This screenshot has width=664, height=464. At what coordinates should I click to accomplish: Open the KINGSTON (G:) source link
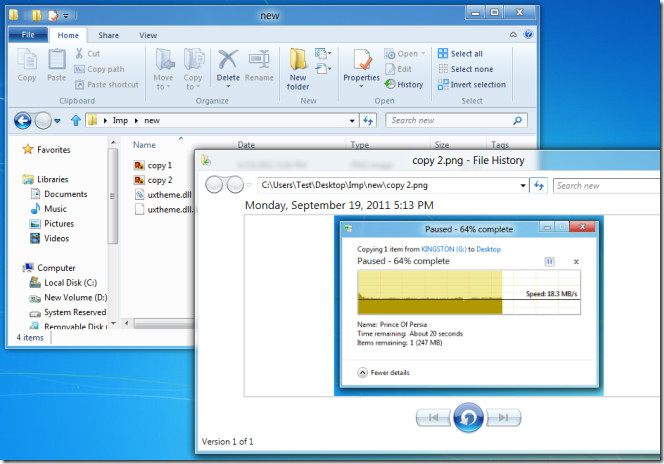[444, 249]
